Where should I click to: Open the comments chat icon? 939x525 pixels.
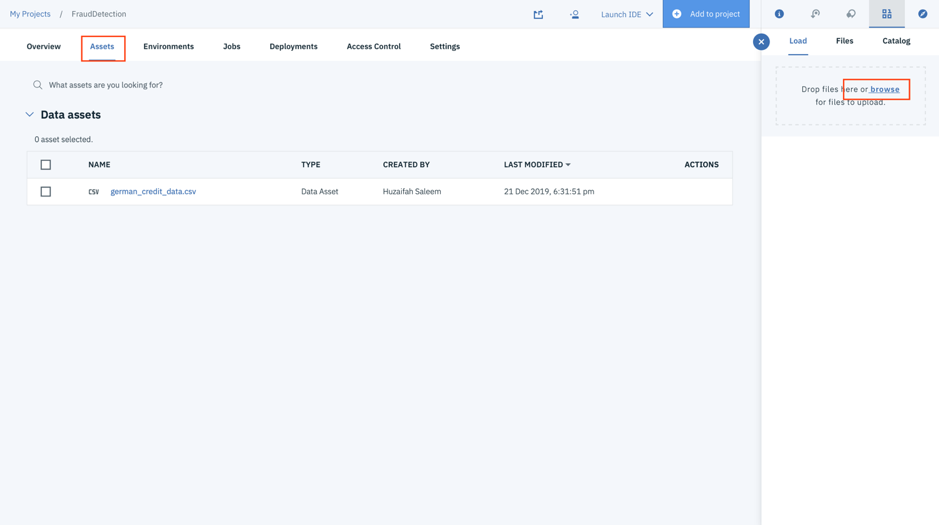click(851, 14)
